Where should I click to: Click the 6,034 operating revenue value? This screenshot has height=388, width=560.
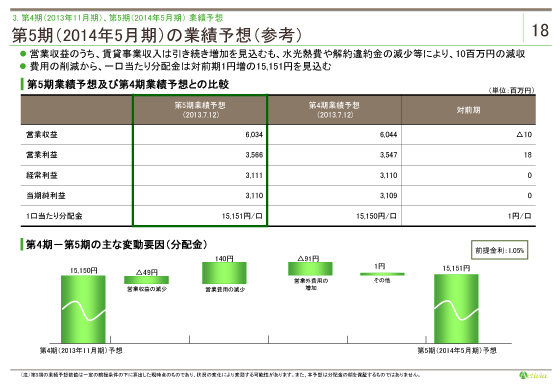click(254, 135)
